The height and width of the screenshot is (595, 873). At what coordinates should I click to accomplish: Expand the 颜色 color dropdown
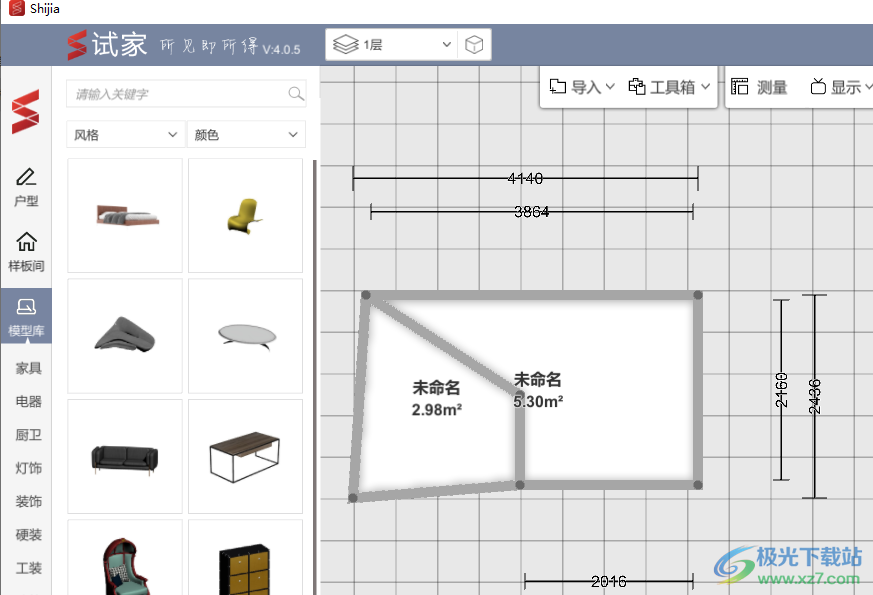point(246,134)
